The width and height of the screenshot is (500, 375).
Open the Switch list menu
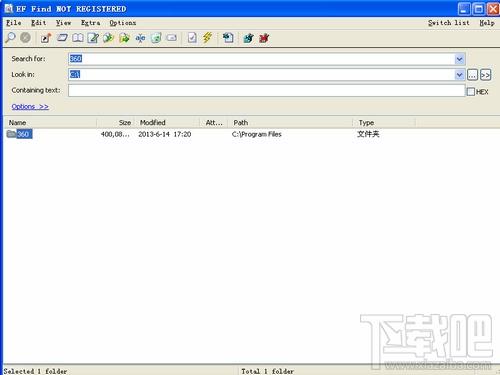449,23
